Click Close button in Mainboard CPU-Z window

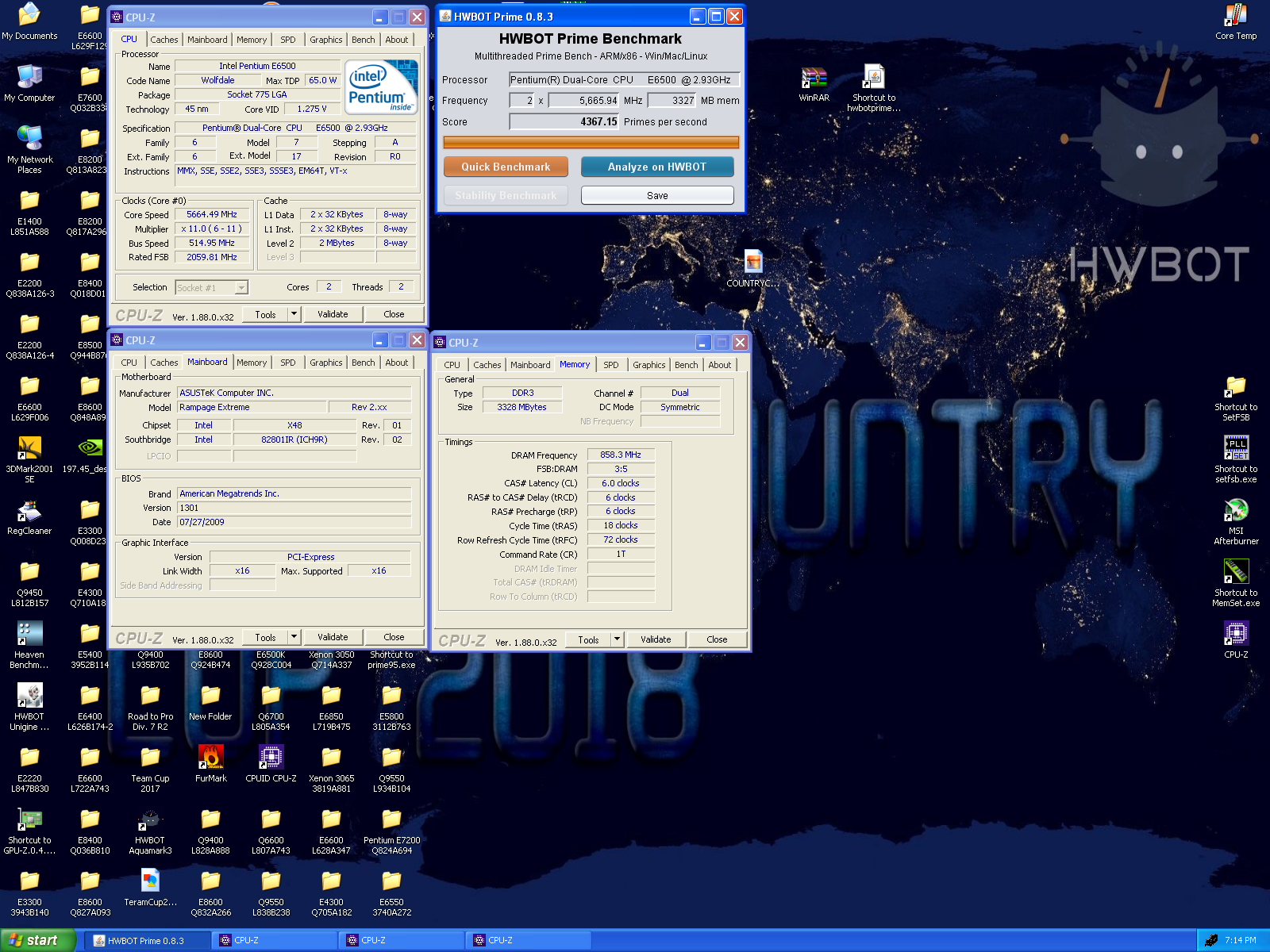[x=394, y=637]
